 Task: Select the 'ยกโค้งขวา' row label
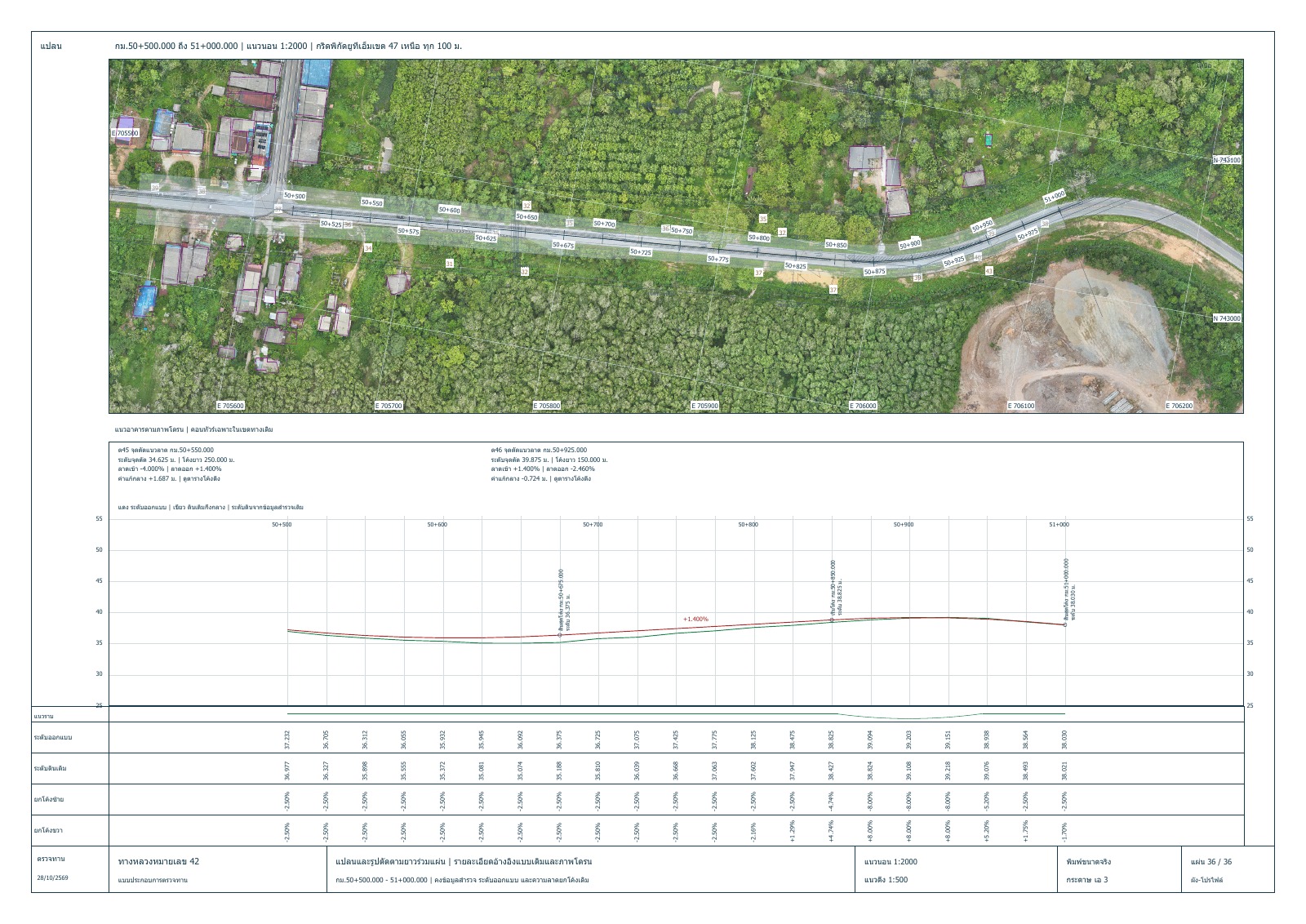(49, 830)
